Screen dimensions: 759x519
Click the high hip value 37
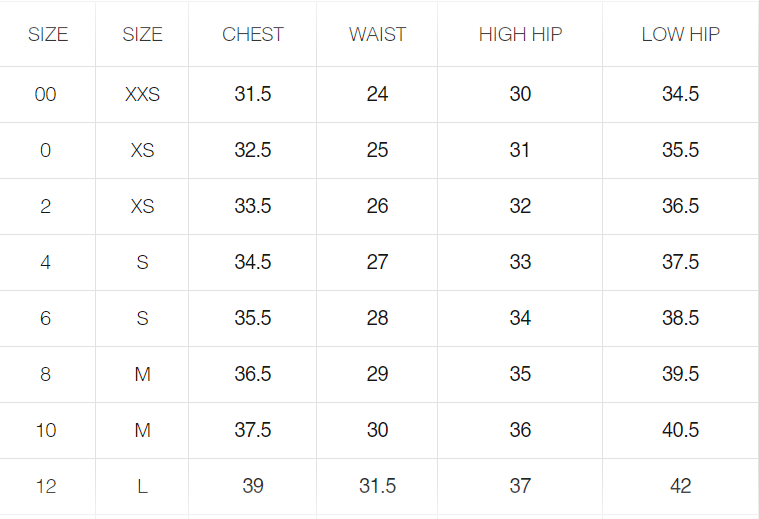click(520, 486)
